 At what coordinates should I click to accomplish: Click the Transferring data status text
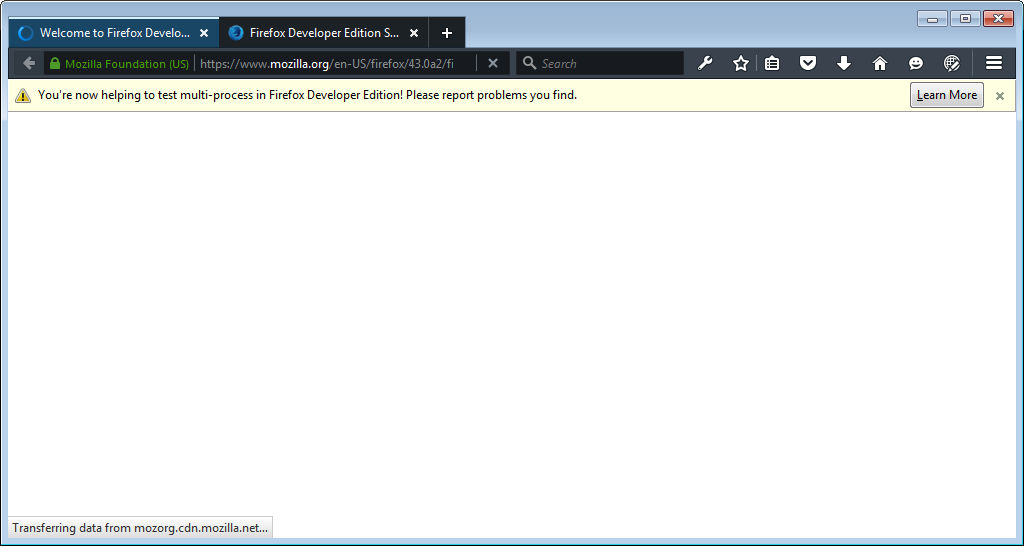pos(140,528)
